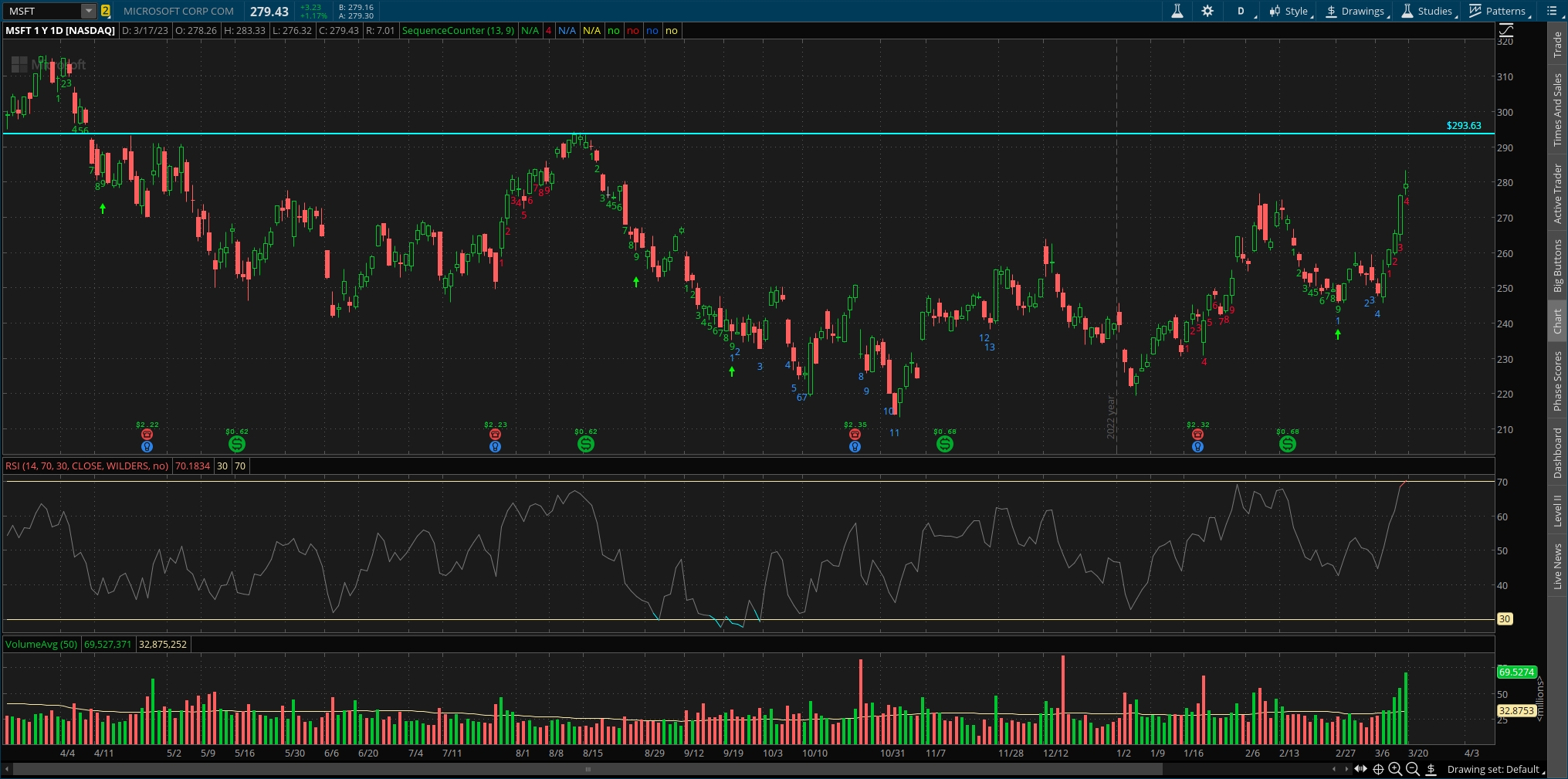This screenshot has height=779, width=1568.
Task: Click the Drawings button in toolbar
Action: (1355, 11)
